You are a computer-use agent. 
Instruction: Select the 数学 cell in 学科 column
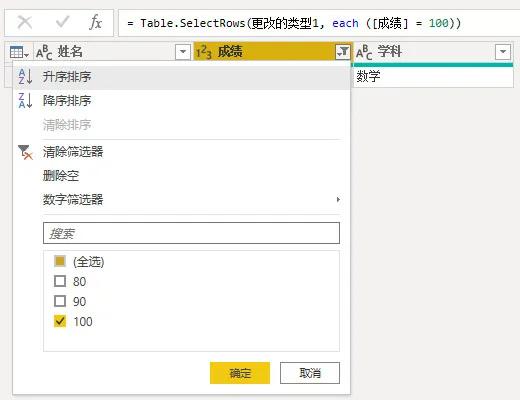tap(433, 77)
